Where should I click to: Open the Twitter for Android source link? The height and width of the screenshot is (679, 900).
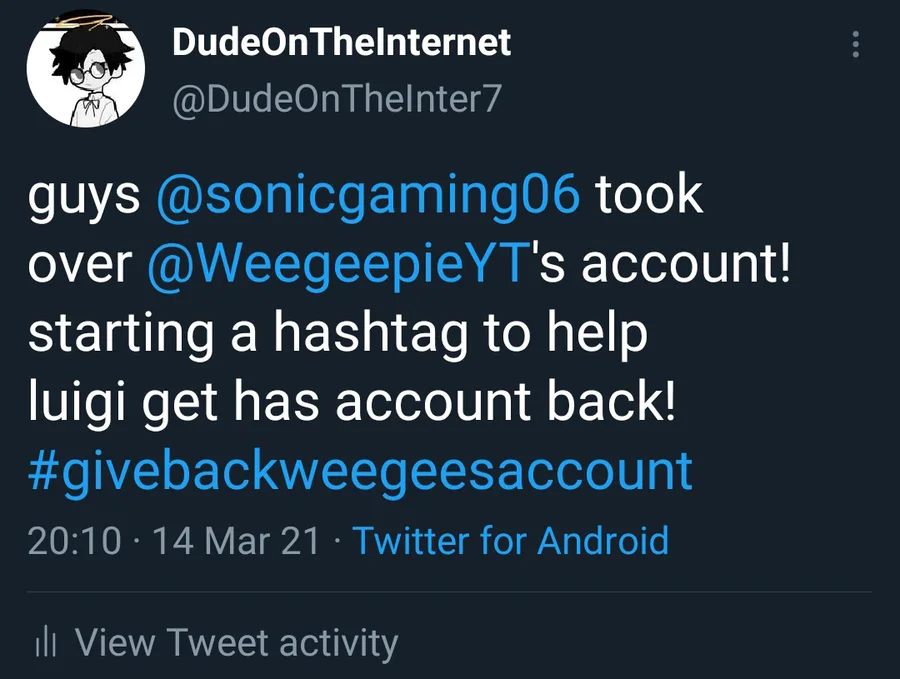click(x=511, y=541)
